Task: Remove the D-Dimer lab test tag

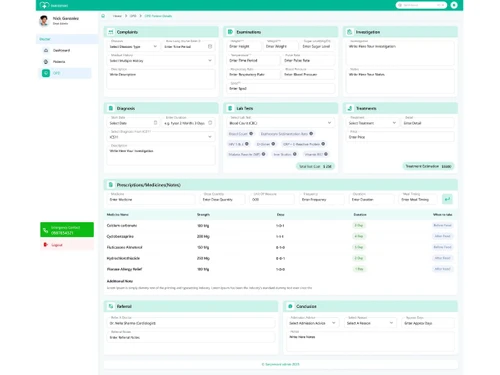Action: [273, 144]
